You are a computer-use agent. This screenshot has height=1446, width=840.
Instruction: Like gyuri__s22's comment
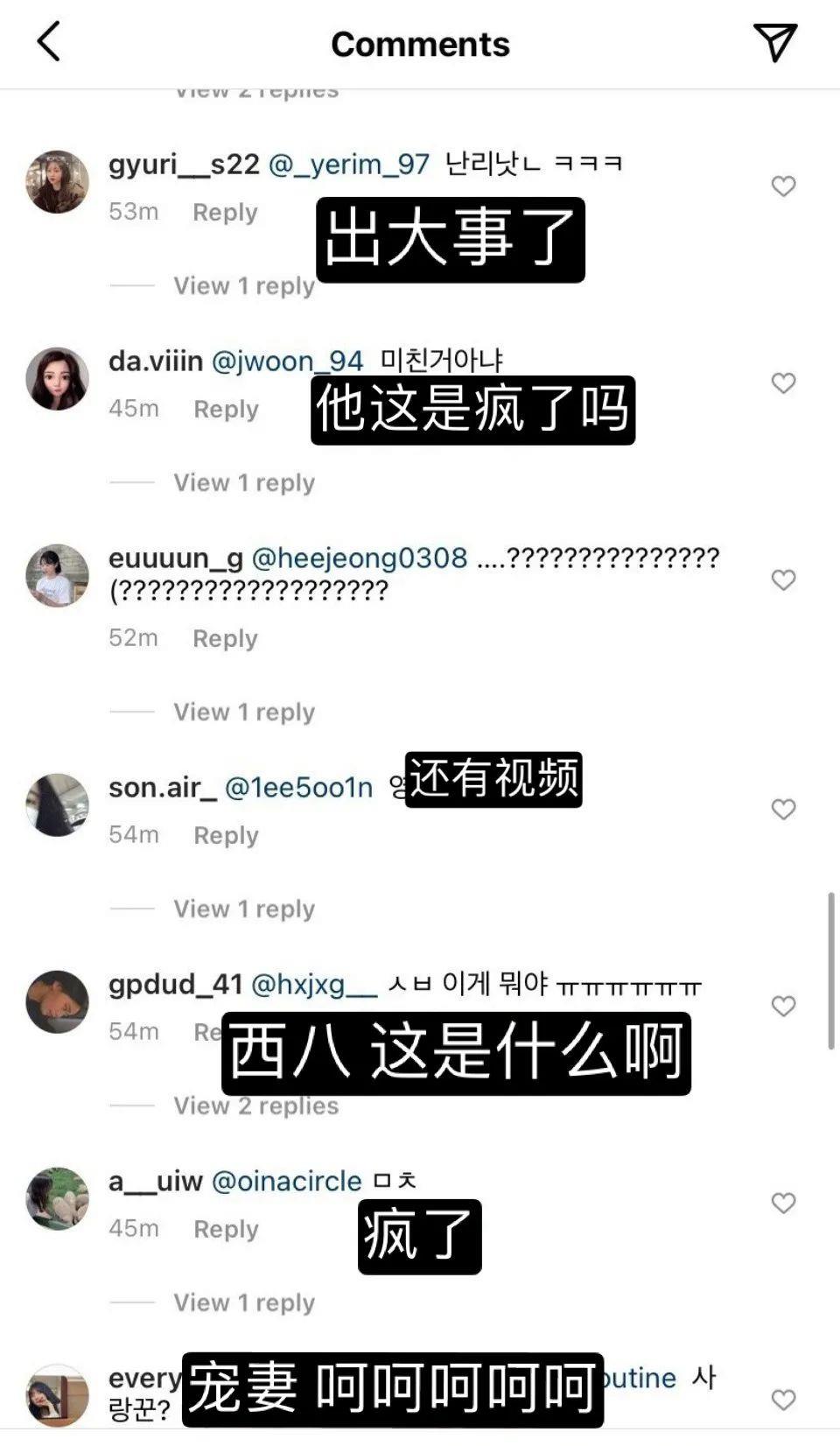(x=783, y=186)
